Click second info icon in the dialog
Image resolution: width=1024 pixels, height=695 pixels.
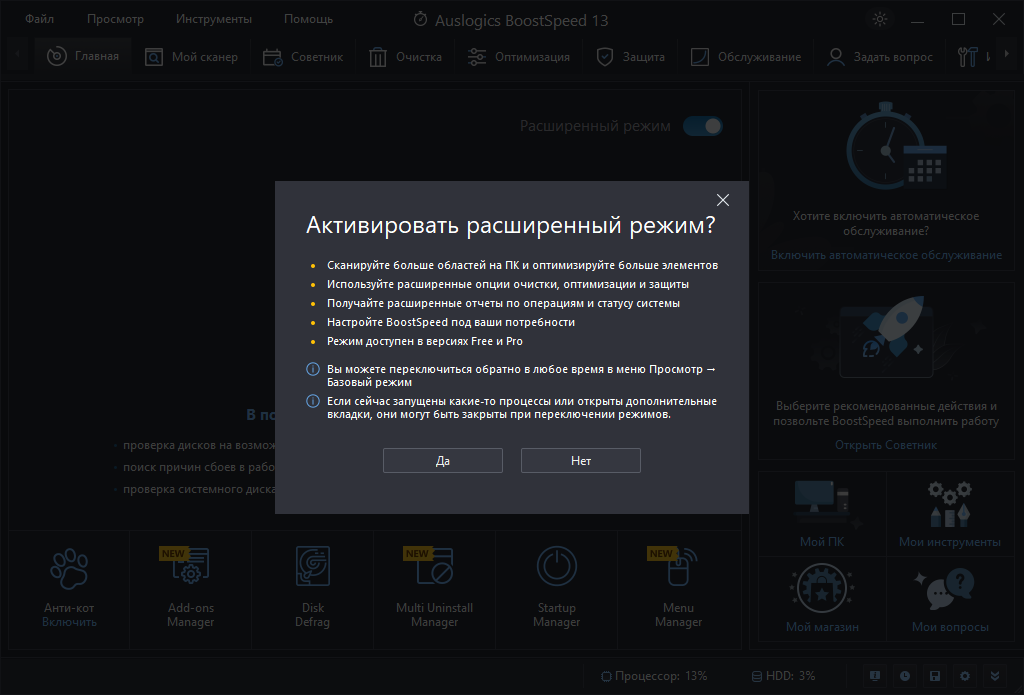[313, 401]
